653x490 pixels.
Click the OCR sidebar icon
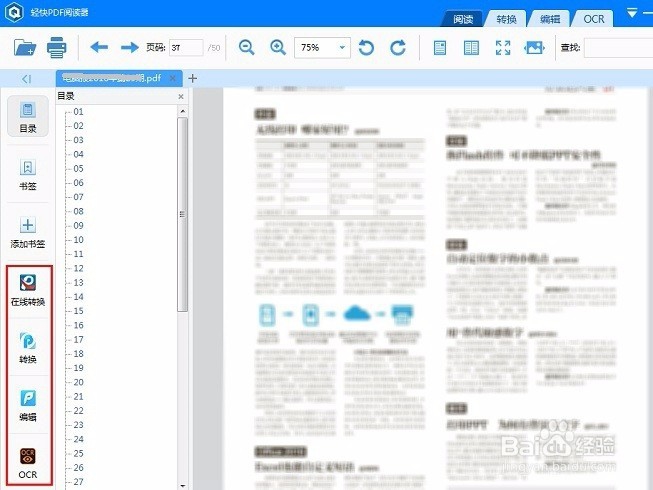tap(28, 463)
